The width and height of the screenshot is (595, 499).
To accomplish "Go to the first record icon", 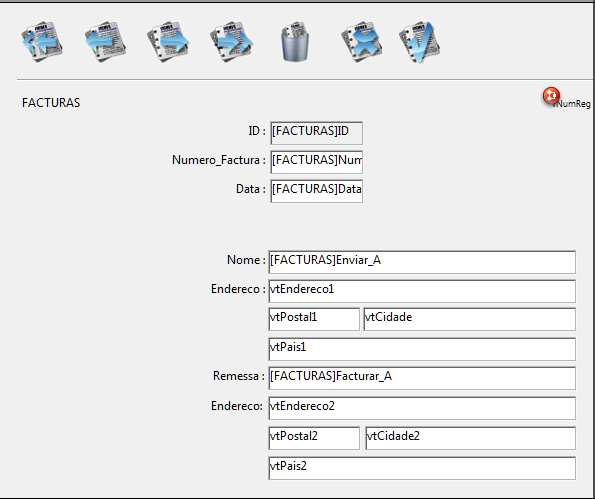I will tap(42, 41).
